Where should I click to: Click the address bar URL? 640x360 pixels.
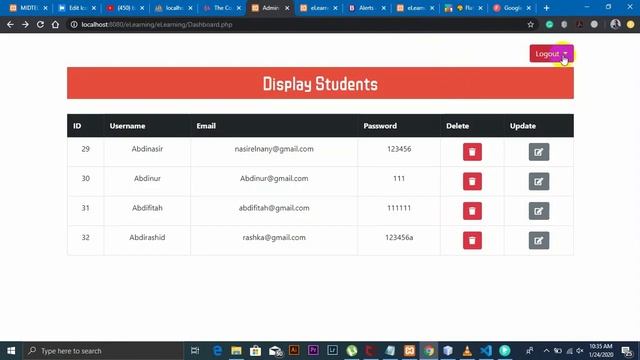tap(157, 24)
